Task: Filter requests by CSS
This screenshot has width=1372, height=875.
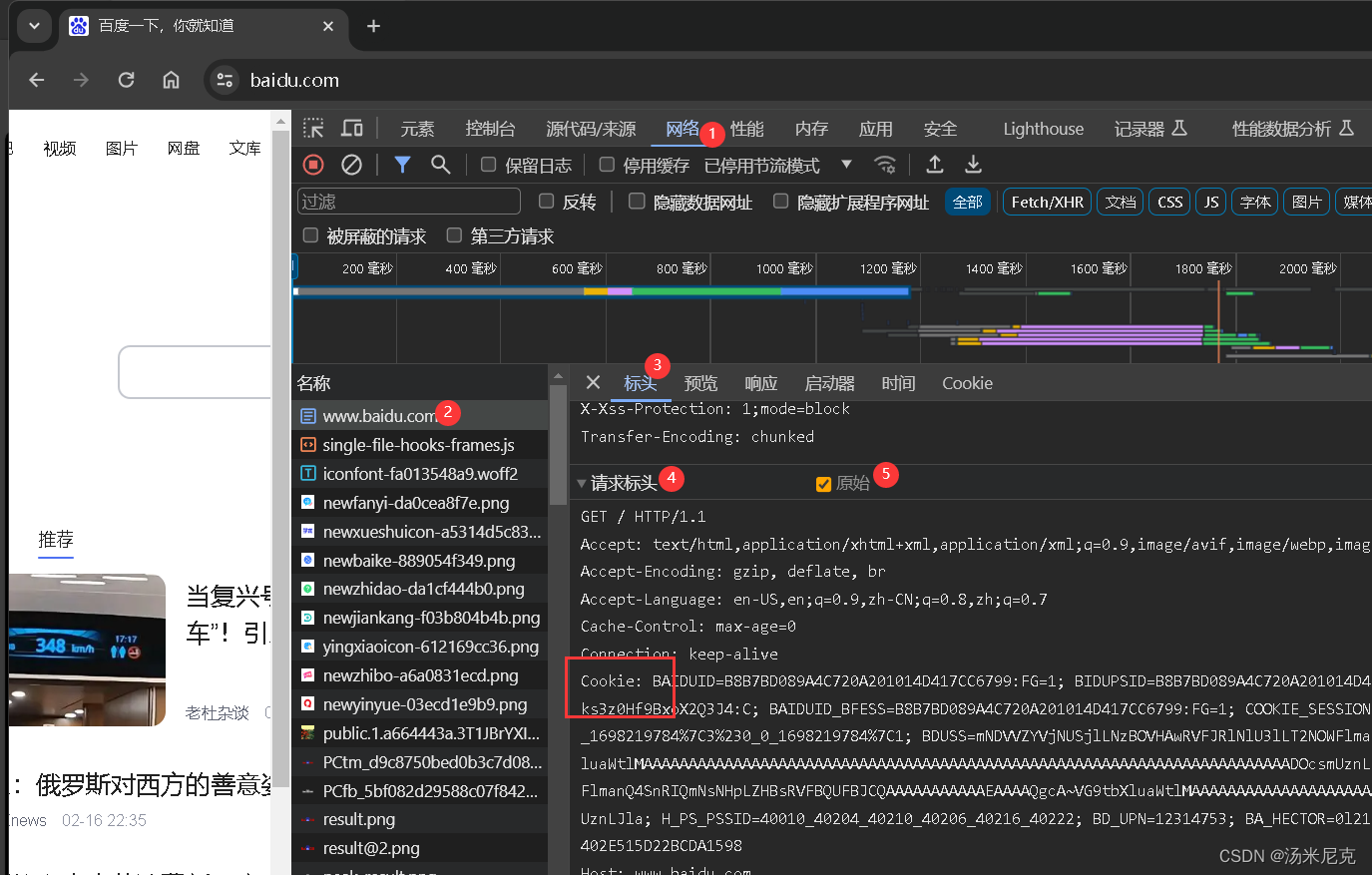Action: tap(1169, 202)
